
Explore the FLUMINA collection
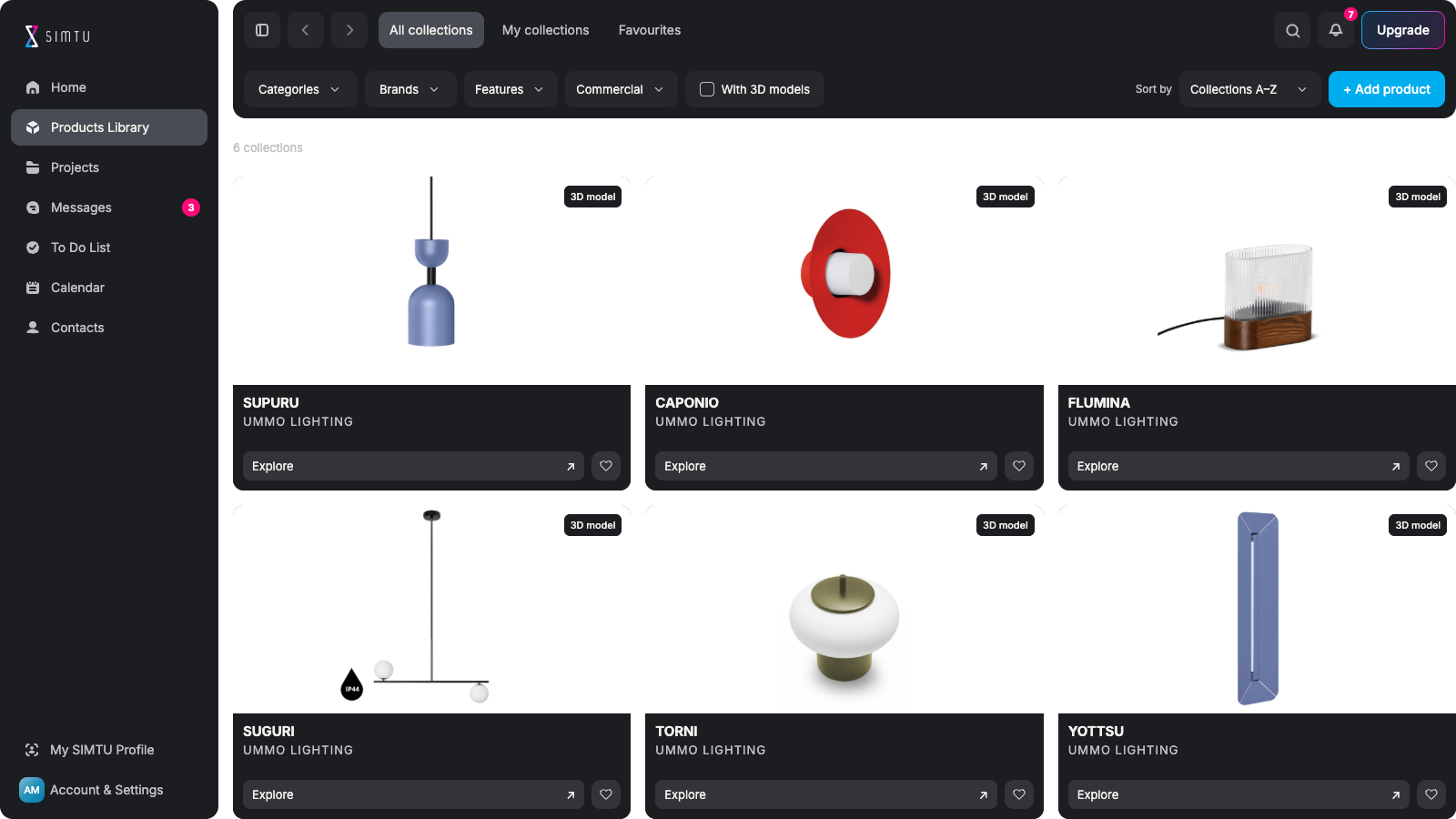tap(1239, 466)
